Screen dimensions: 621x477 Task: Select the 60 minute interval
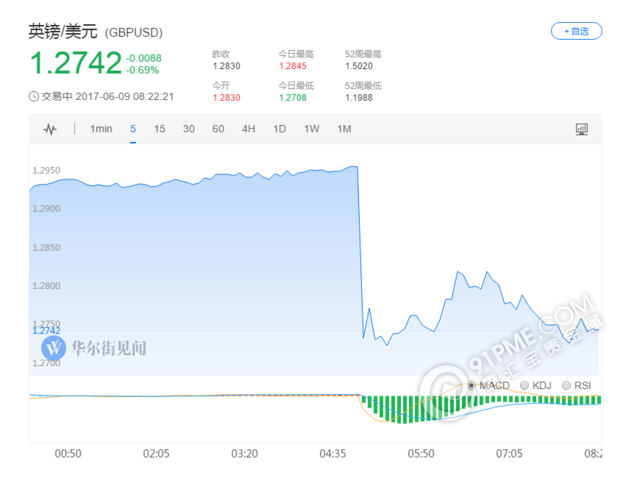coord(218,129)
